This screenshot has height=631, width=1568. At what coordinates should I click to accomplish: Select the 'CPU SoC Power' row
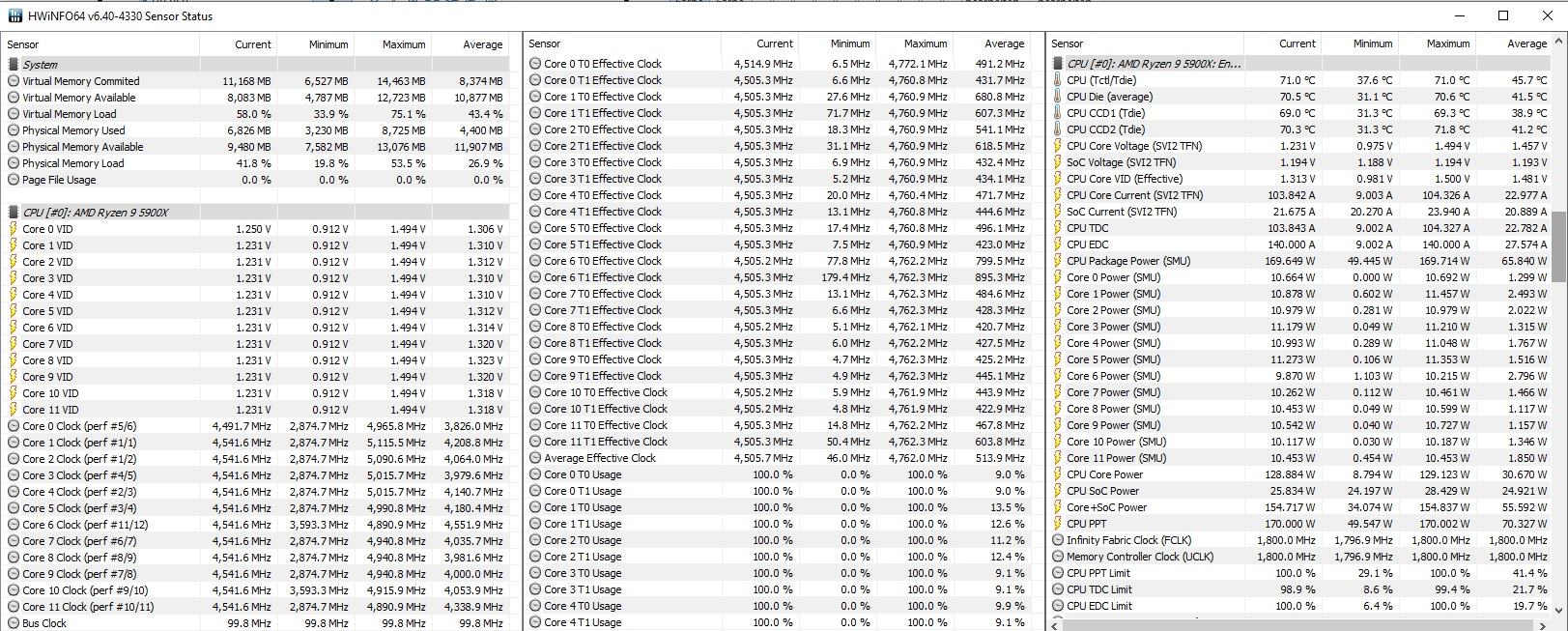point(1299,491)
